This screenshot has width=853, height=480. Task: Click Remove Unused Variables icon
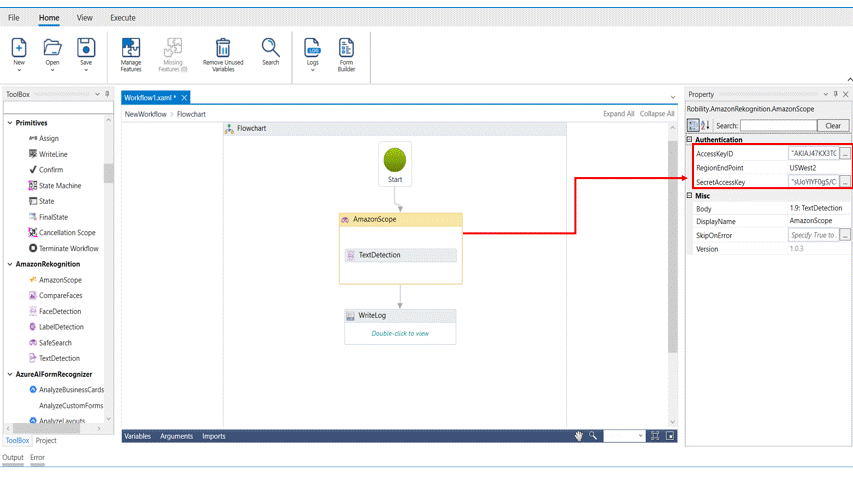(x=222, y=47)
